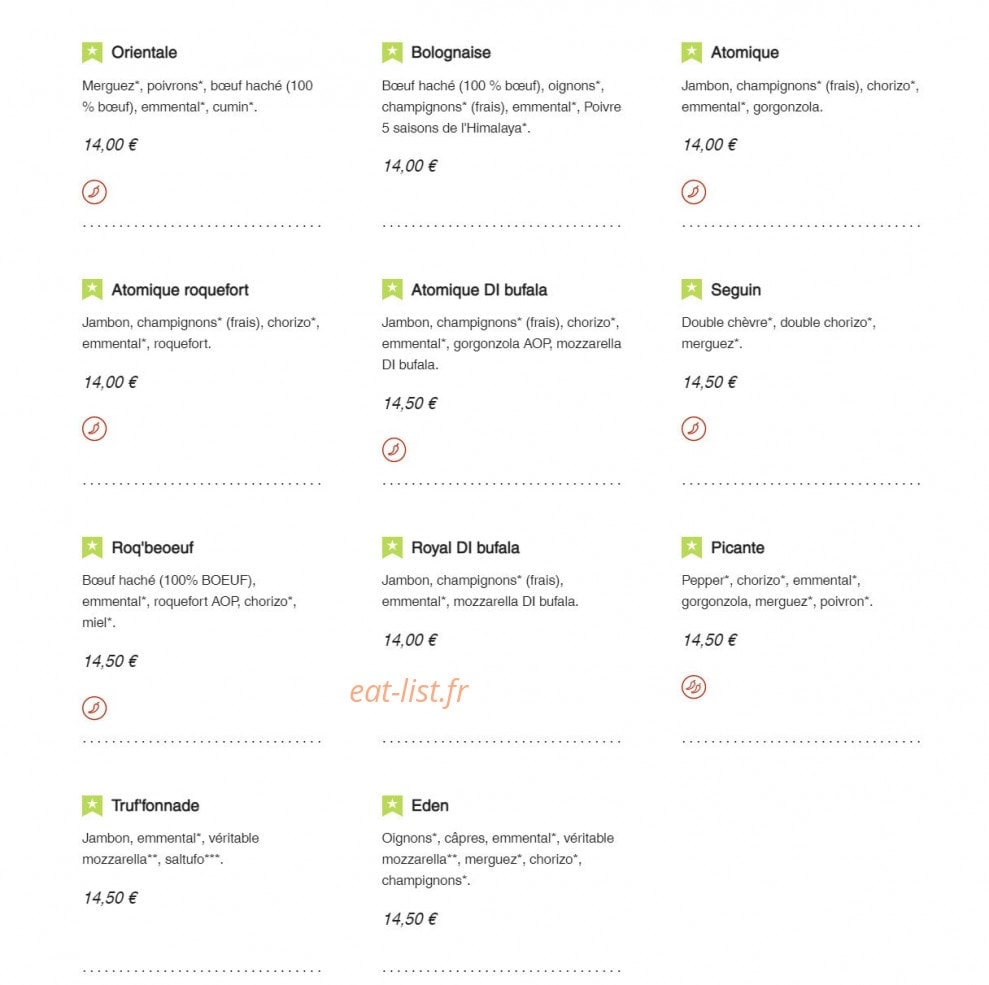Click the chili icon under Roq'beoeuf
Screen dimensions: 989x985
[94, 708]
